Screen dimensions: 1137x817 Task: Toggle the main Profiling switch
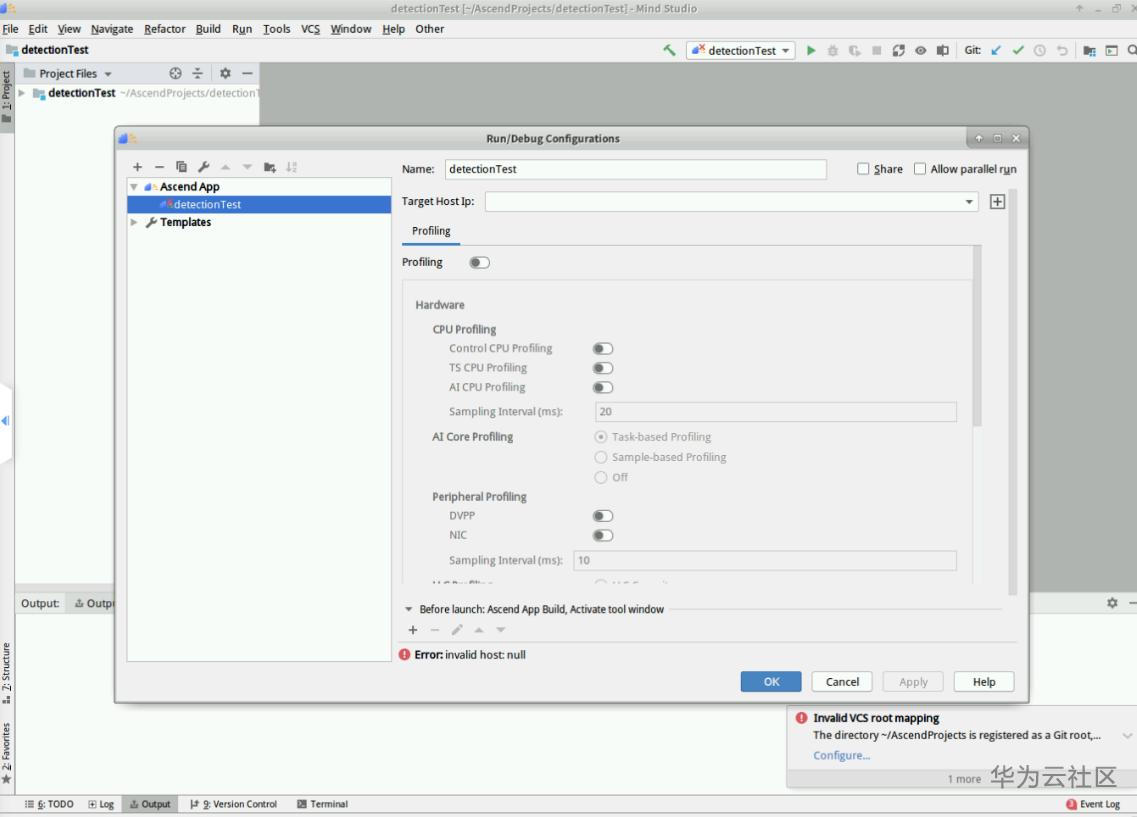tap(479, 262)
